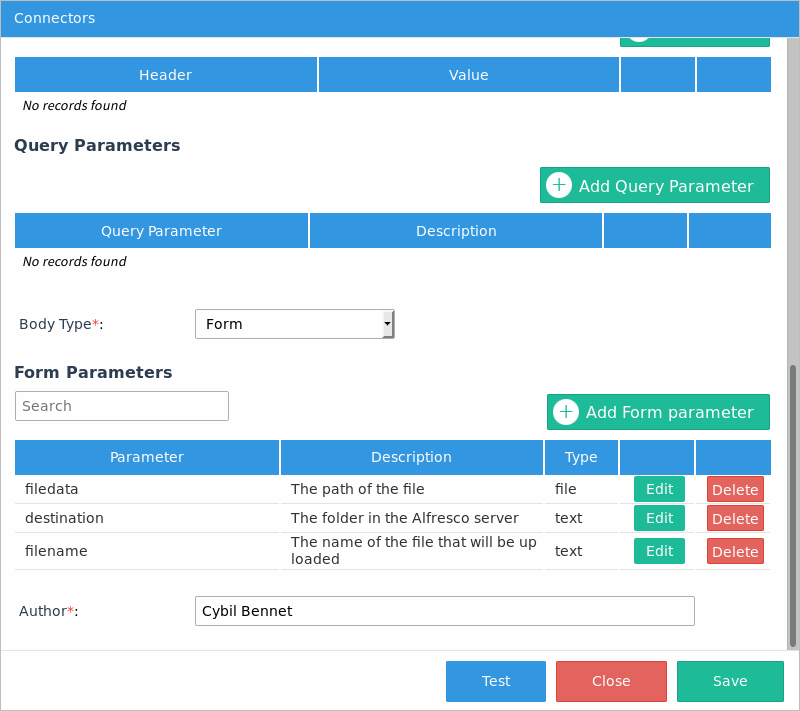Click the Form Parameters Description column header

pyautogui.click(x=411, y=457)
